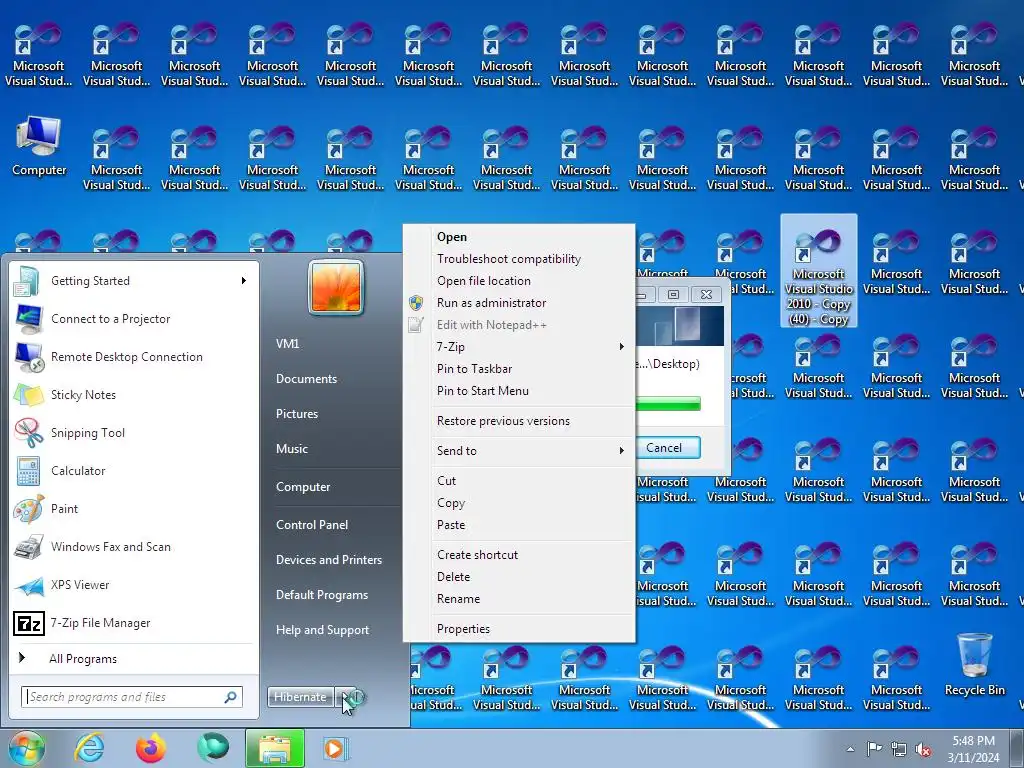Open Control Panel
Image resolution: width=1024 pixels, height=768 pixels.
pyautogui.click(x=312, y=524)
